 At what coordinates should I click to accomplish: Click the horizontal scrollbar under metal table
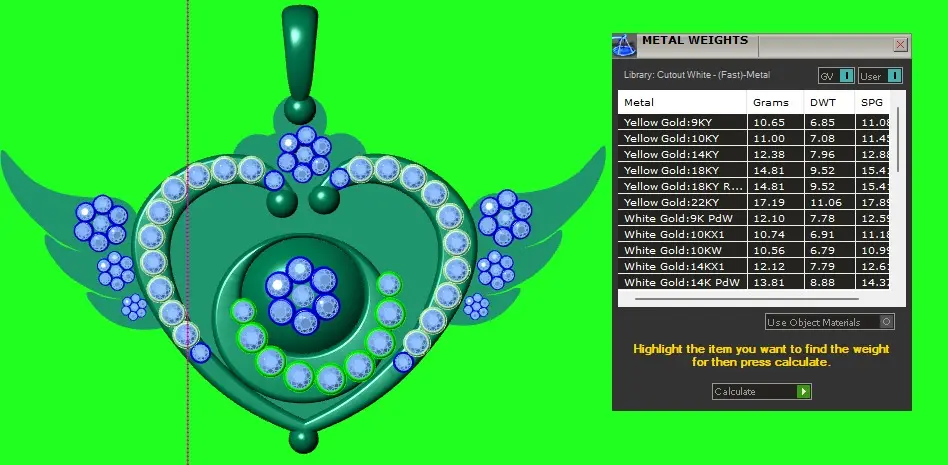[747, 298]
